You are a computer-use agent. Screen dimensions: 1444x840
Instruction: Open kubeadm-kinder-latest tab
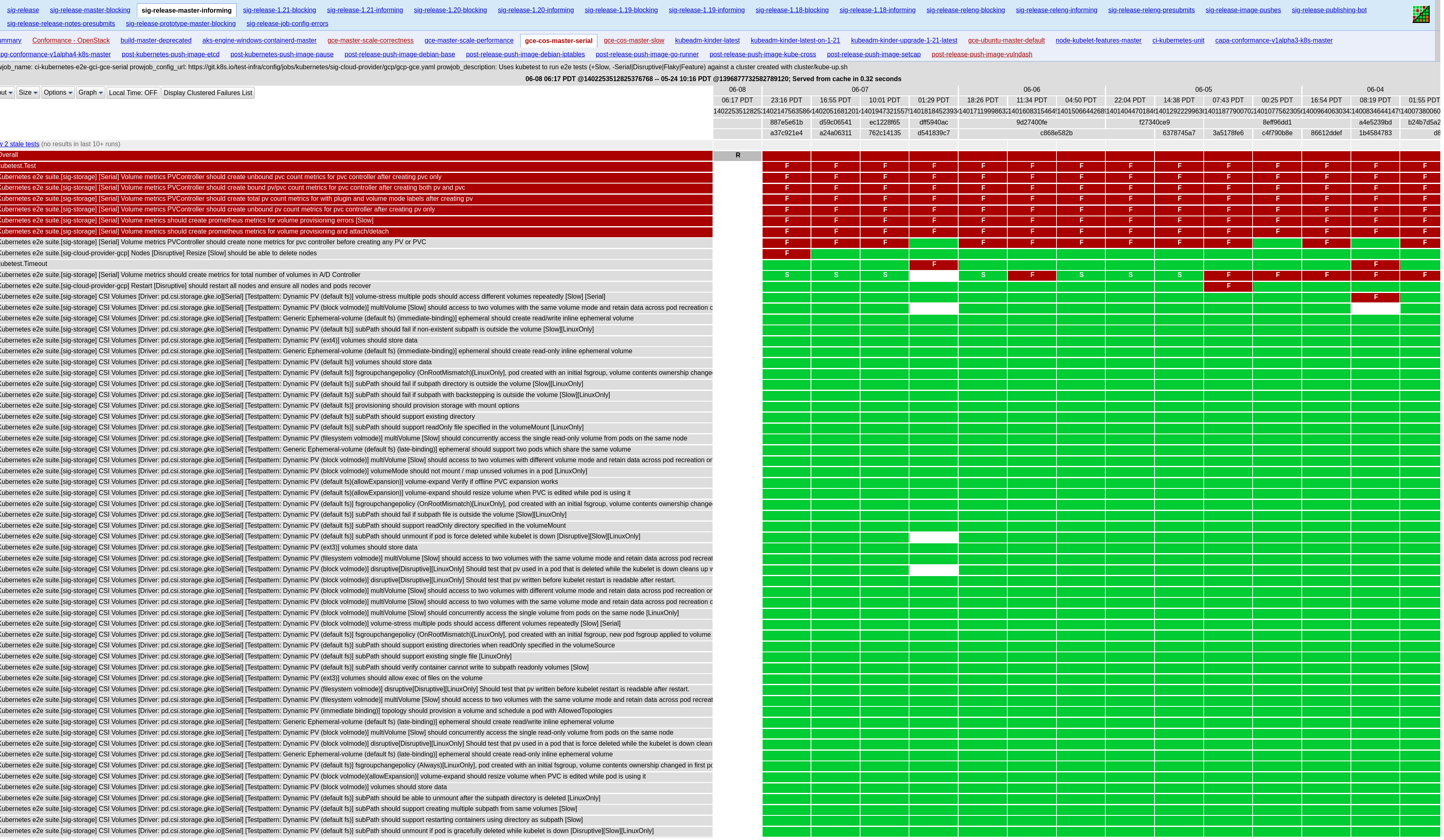(708, 41)
